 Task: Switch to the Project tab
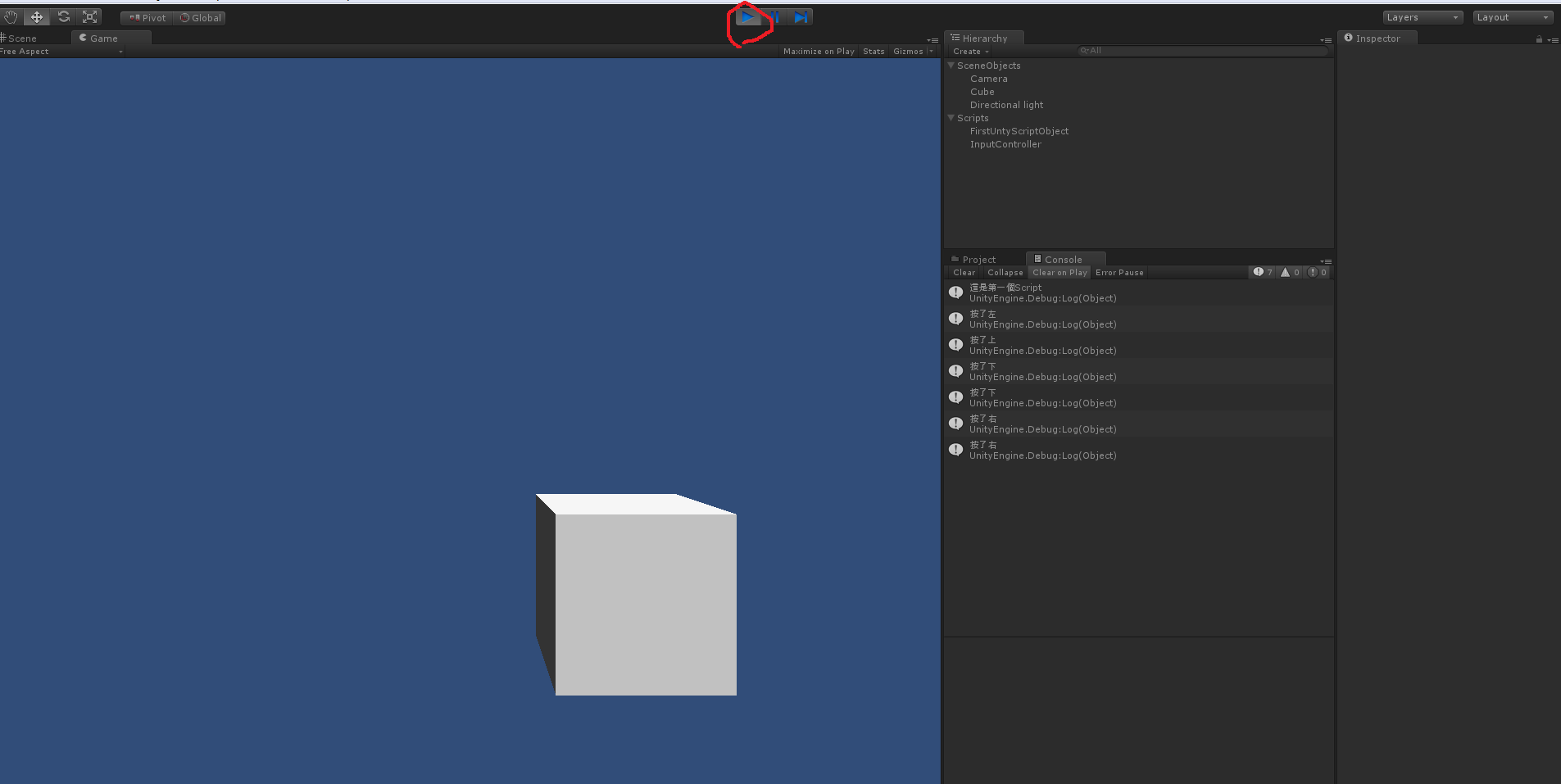click(980, 259)
